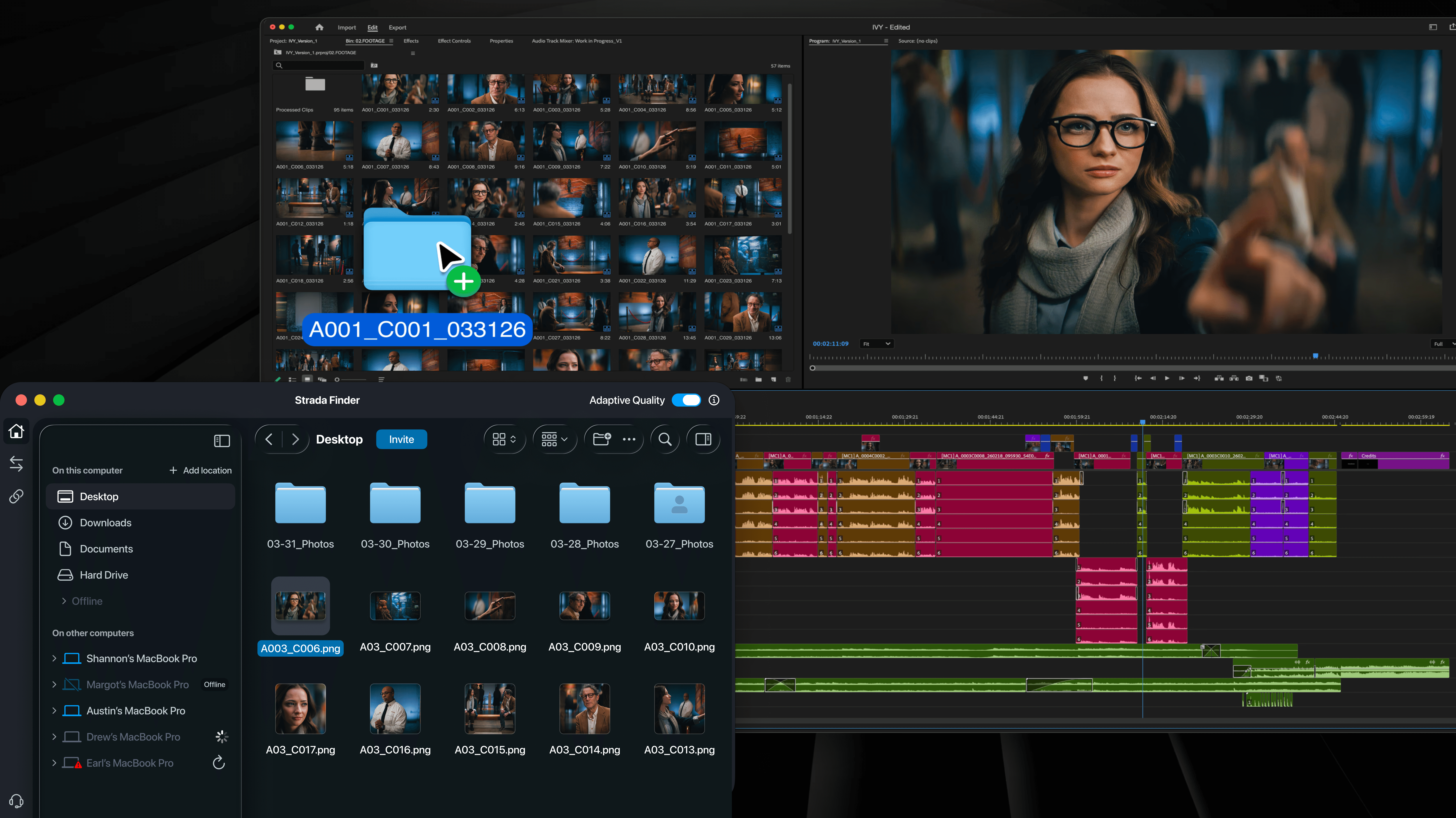Click the Premiere camera Export Frame icon
The height and width of the screenshot is (818, 1456).
(x=1249, y=378)
